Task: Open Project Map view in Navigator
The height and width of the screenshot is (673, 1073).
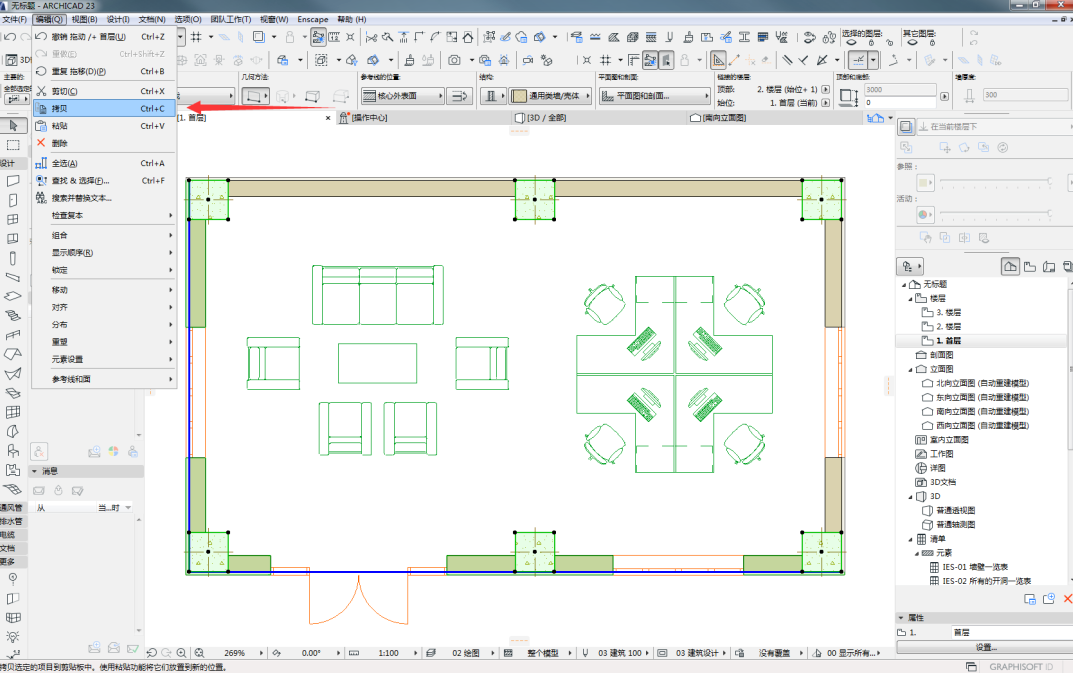Action: click(1010, 266)
